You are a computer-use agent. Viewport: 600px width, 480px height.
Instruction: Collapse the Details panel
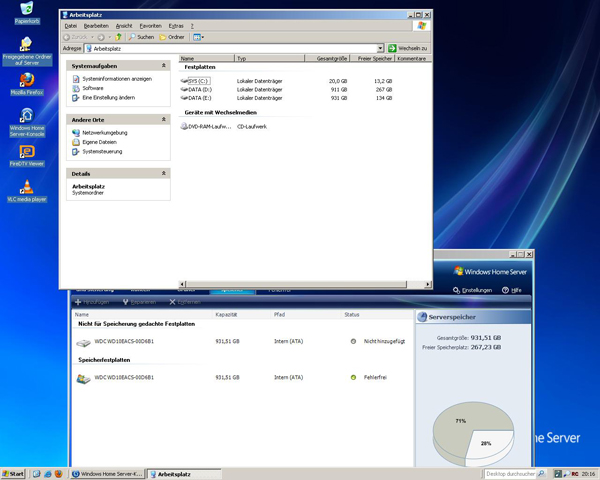click(x=163, y=173)
